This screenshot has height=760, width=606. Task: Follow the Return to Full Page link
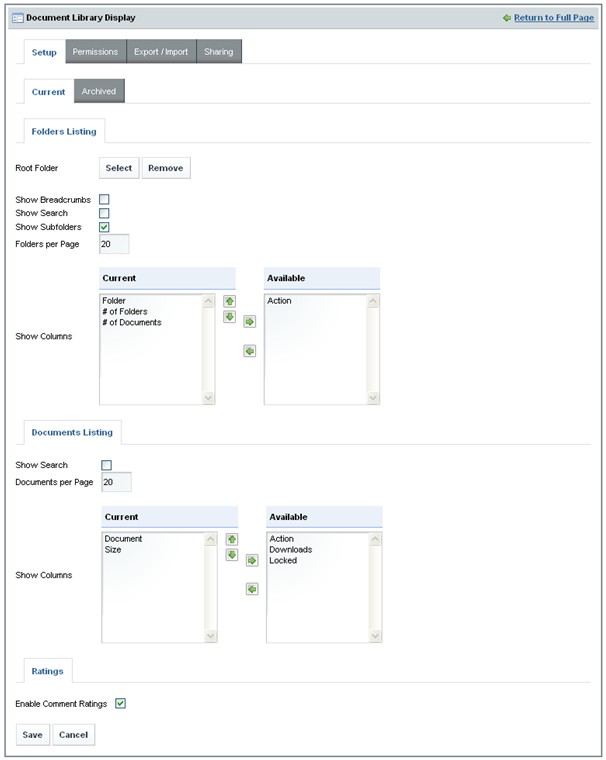point(554,18)
